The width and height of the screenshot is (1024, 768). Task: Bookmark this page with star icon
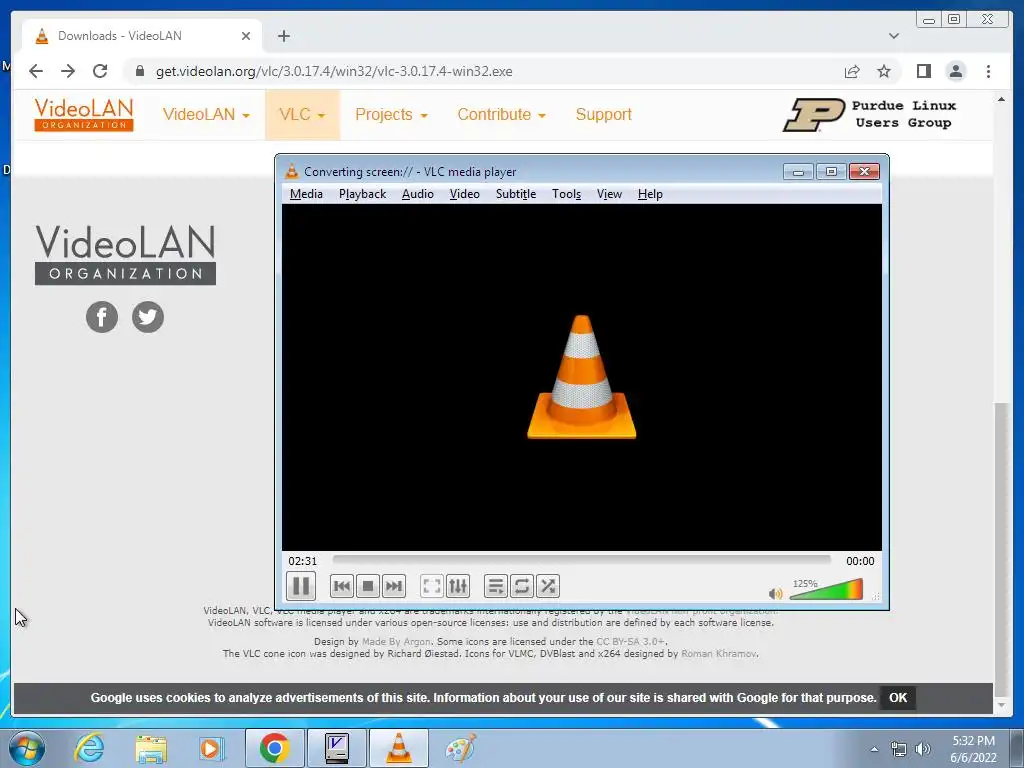click(x=884, y=71)
